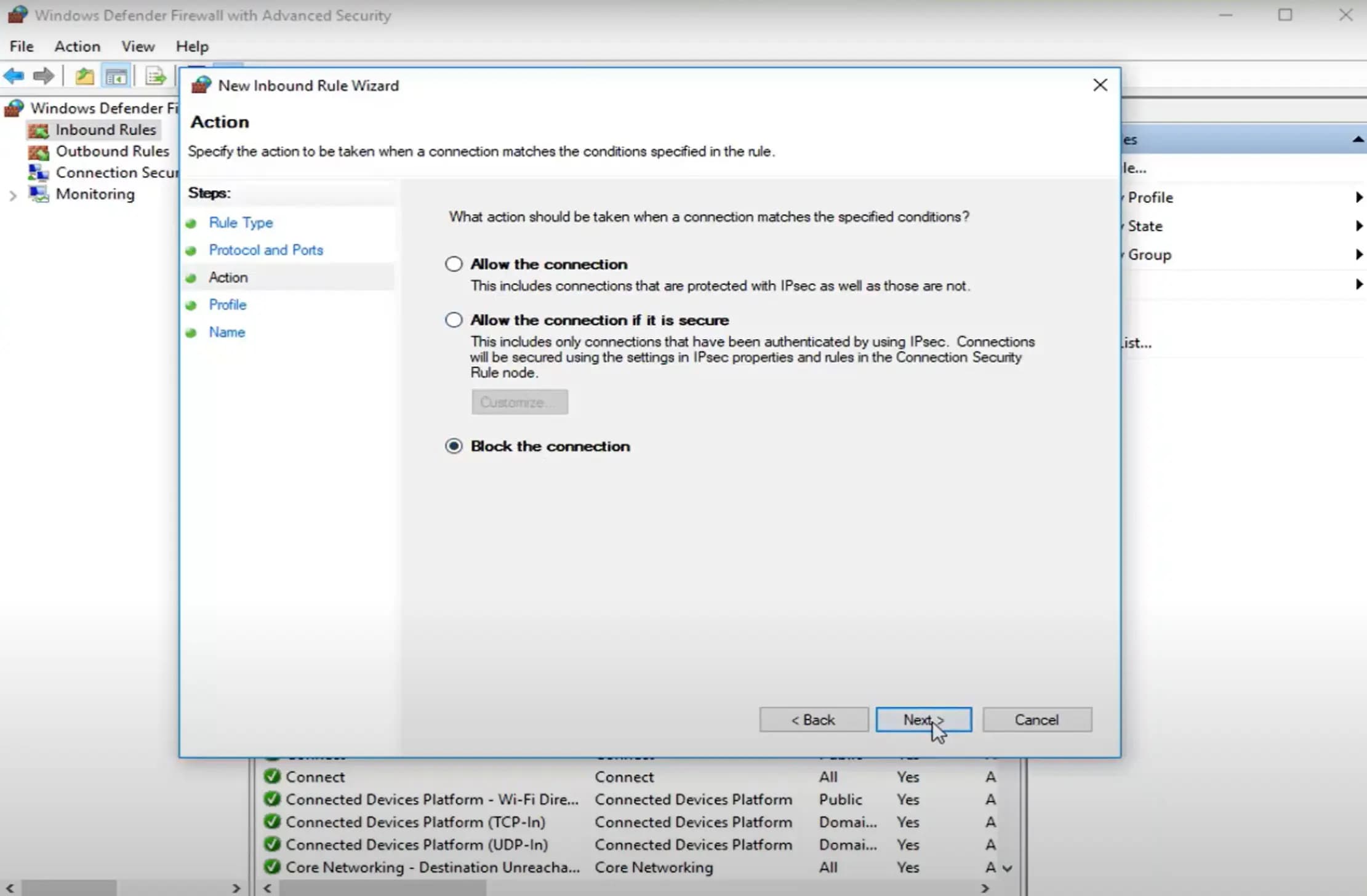Go to the Protocol and Ports step
Image resolution: width=1367 pixels, height=896 pixels.
coord(266,250)
